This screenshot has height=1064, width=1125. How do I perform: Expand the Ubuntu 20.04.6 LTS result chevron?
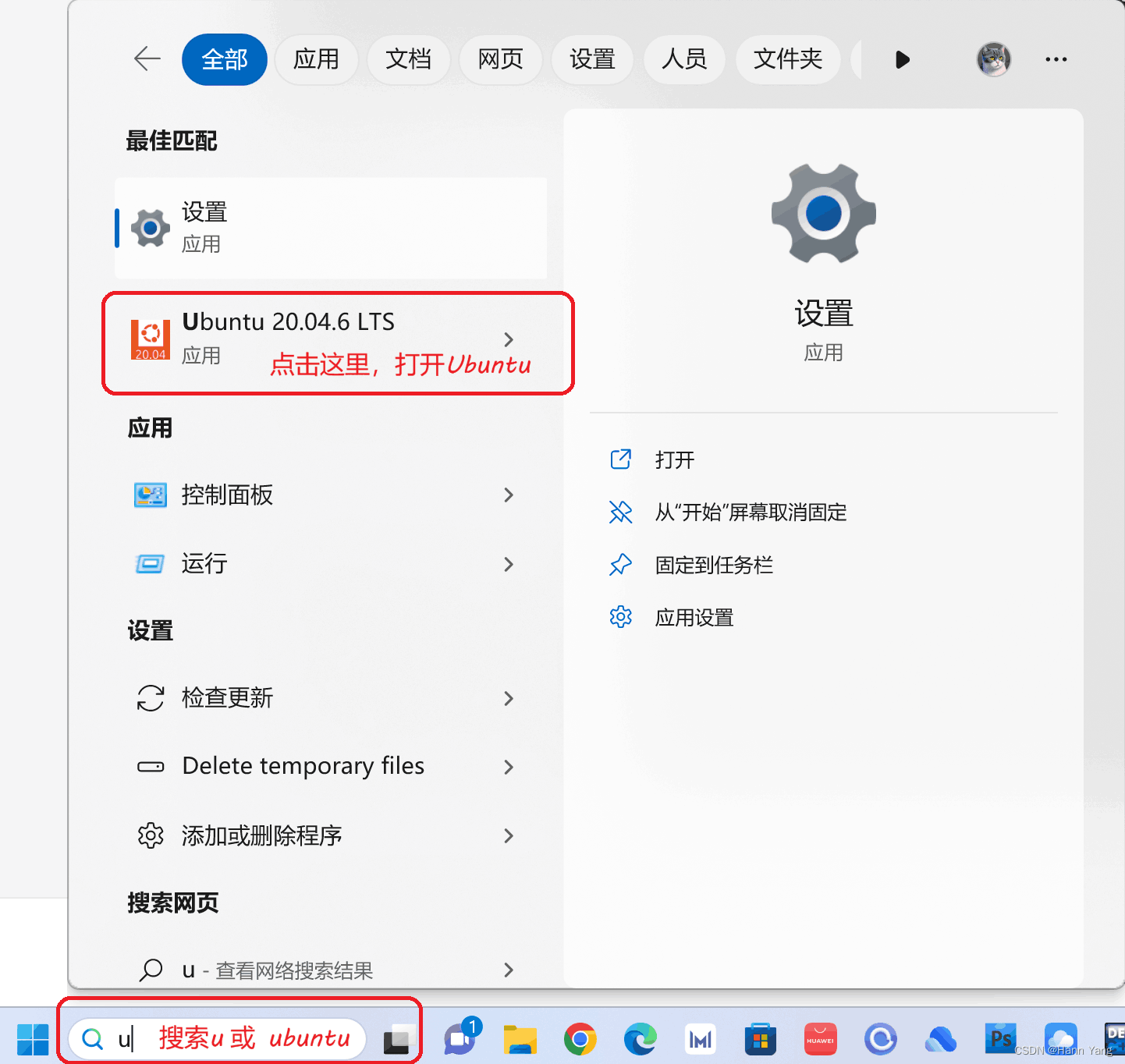[509, 339]
